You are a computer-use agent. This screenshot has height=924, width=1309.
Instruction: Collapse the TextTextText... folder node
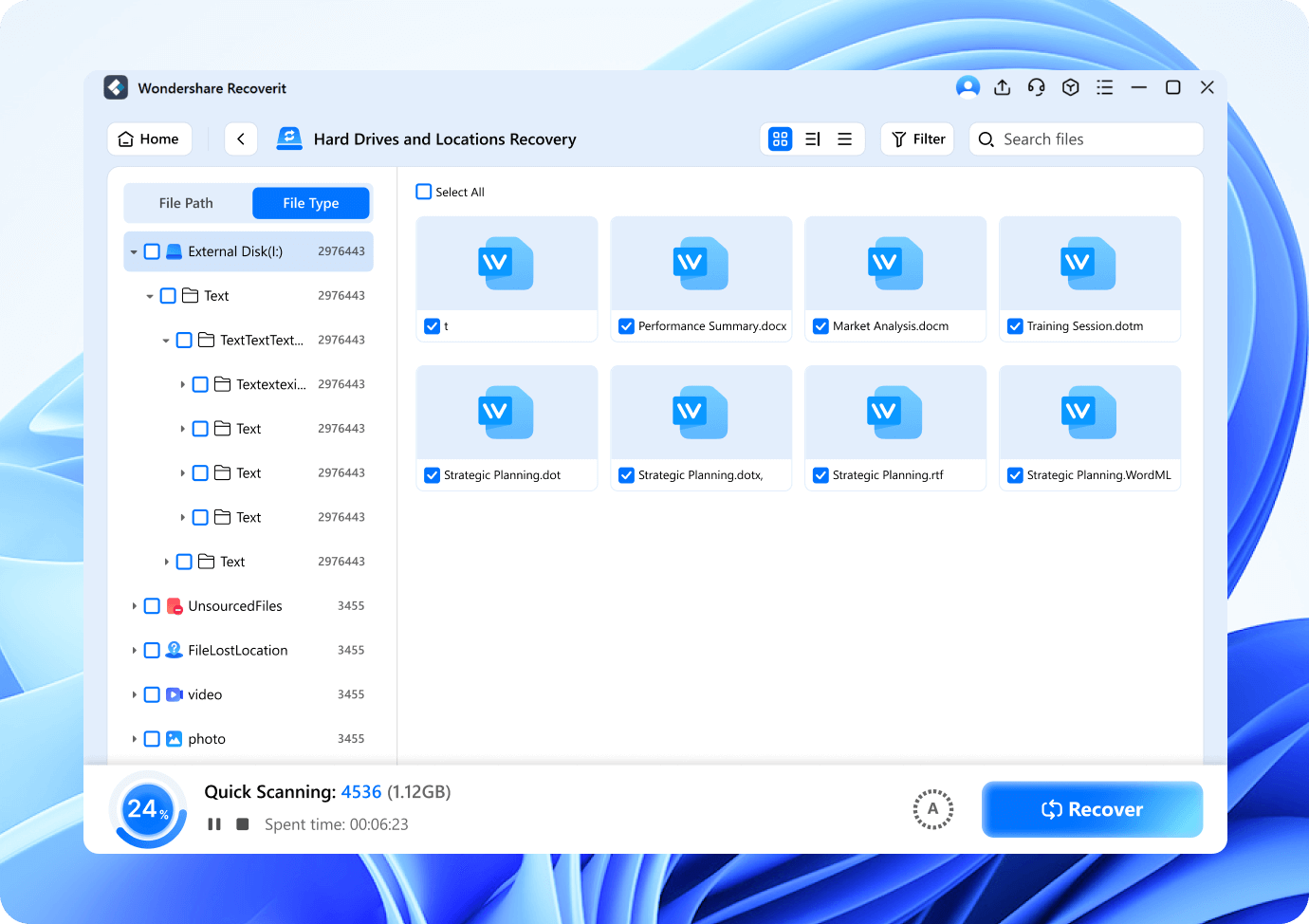(x=166, y=341)
